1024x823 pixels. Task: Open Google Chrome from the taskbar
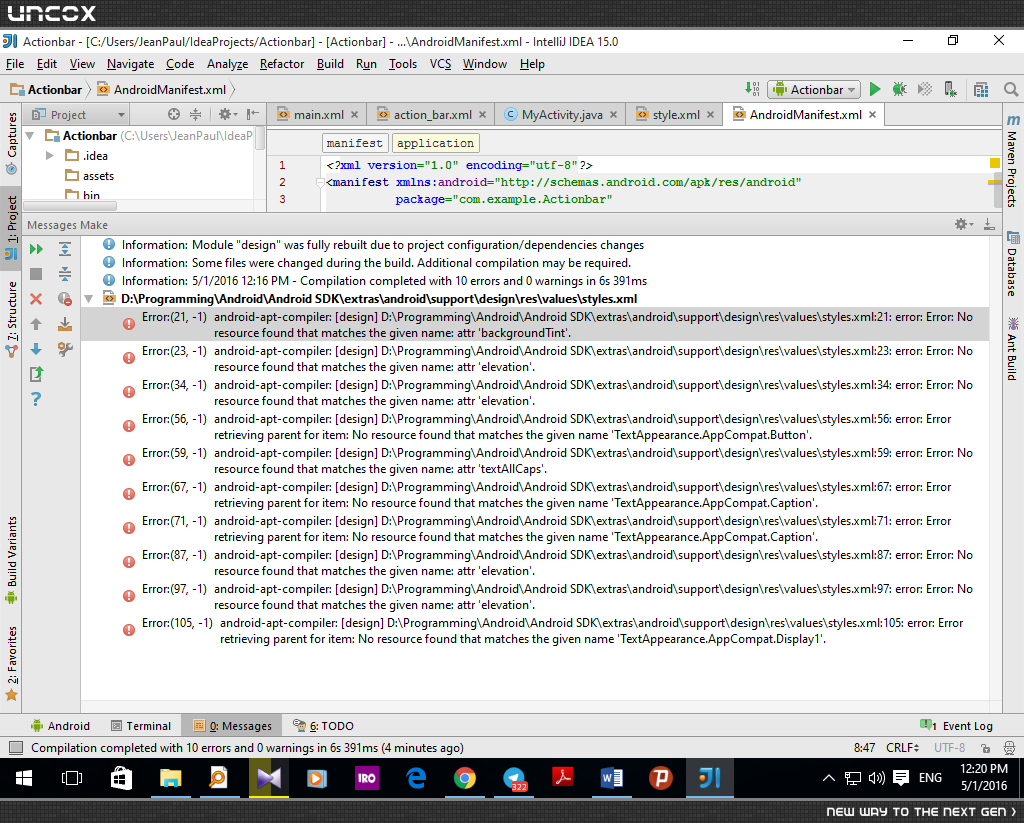click(464, 777)
